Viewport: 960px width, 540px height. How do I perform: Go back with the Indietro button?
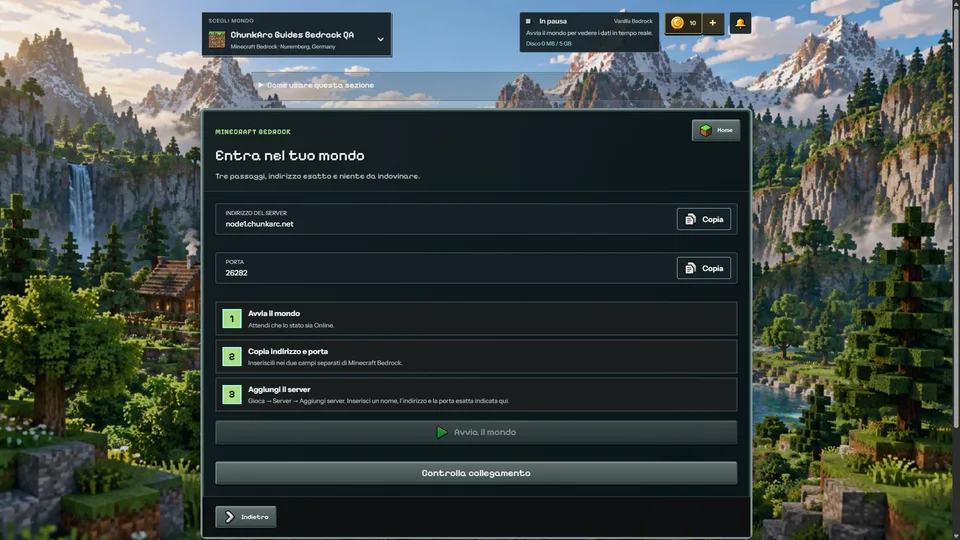pyautogui.click(x=246, y=517)
